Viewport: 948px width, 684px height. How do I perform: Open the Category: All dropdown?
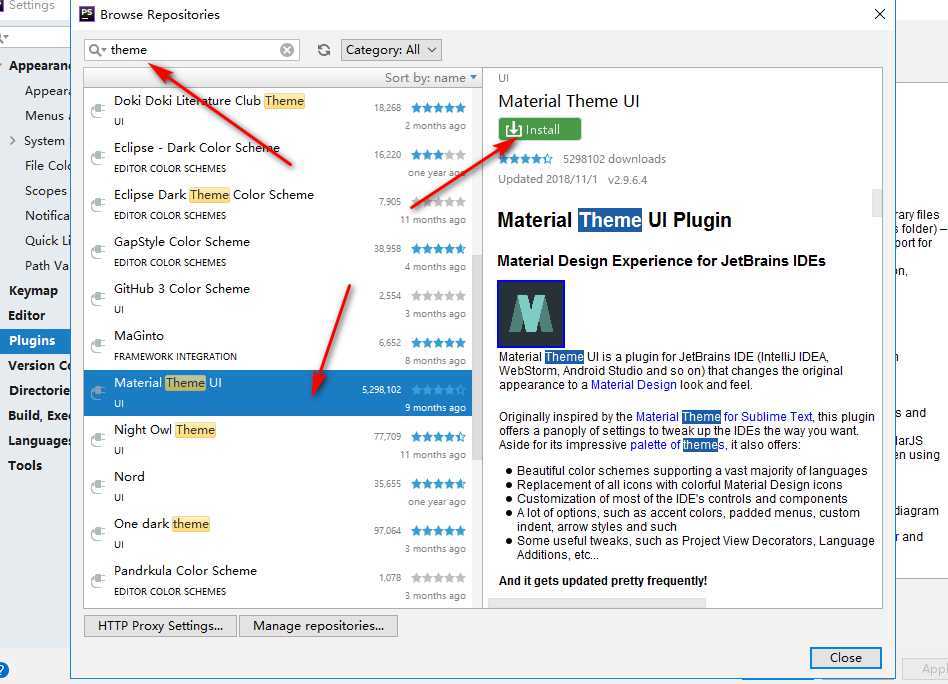tap(391, 50)
